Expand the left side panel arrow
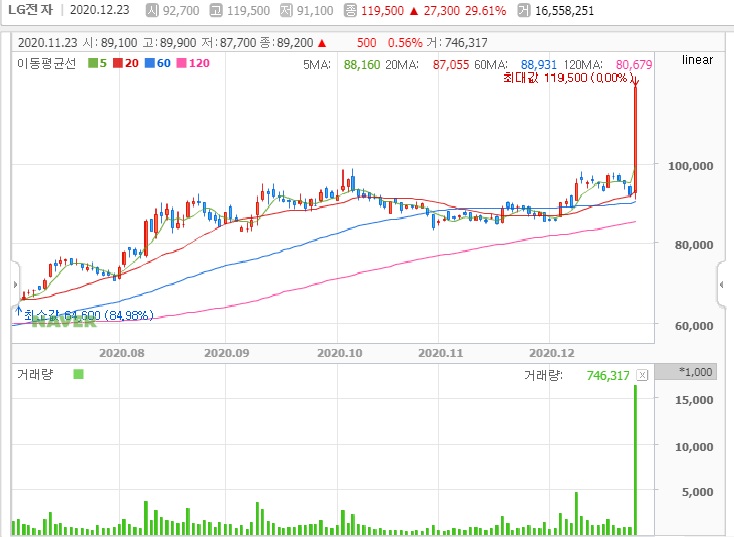Viewport: 734px width, 537px height. tap(15, 284)
